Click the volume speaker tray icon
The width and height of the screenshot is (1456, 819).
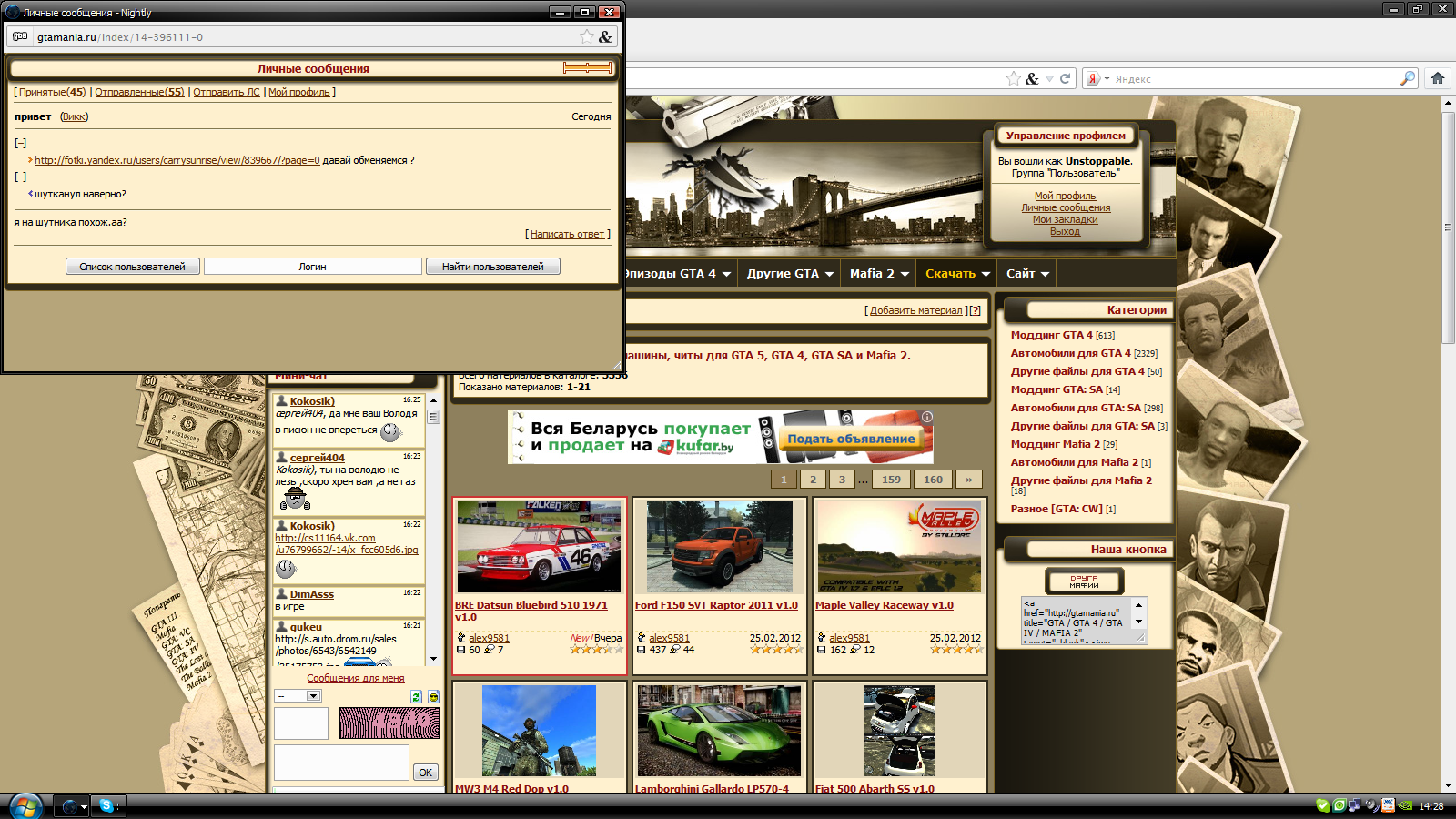(x=1371, y=805)
